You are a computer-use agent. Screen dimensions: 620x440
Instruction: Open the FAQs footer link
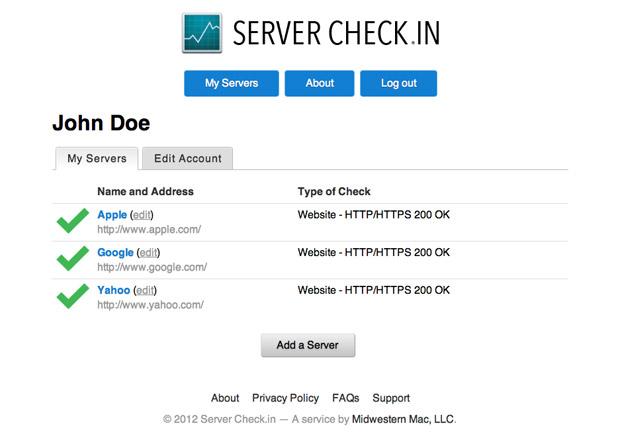pyautogui.click(x=346, y=398)
